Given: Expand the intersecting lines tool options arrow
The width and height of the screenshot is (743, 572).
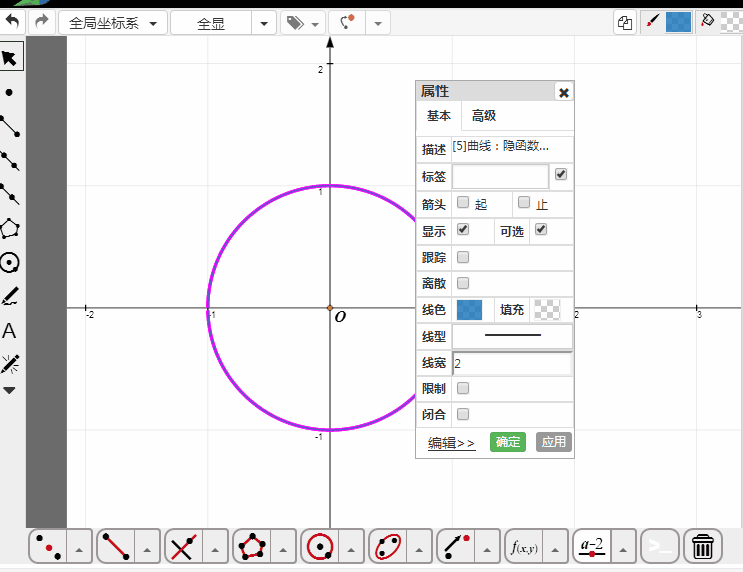Looking at the screenshot, I should [x=215, y=550].
